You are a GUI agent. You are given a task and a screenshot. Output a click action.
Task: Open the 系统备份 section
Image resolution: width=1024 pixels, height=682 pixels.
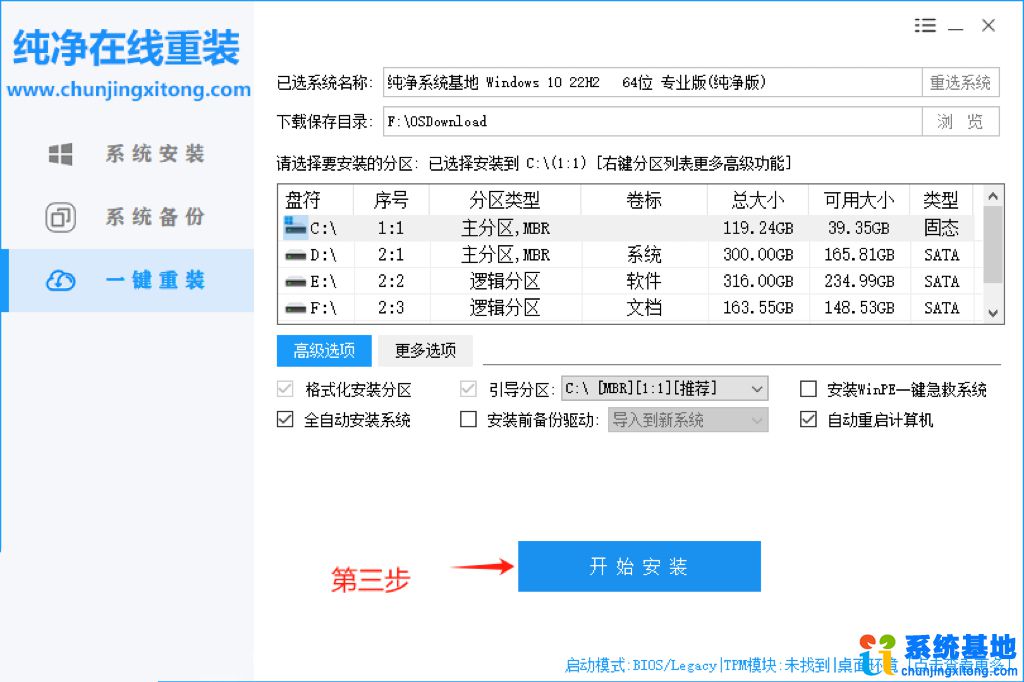coord(127,217)
